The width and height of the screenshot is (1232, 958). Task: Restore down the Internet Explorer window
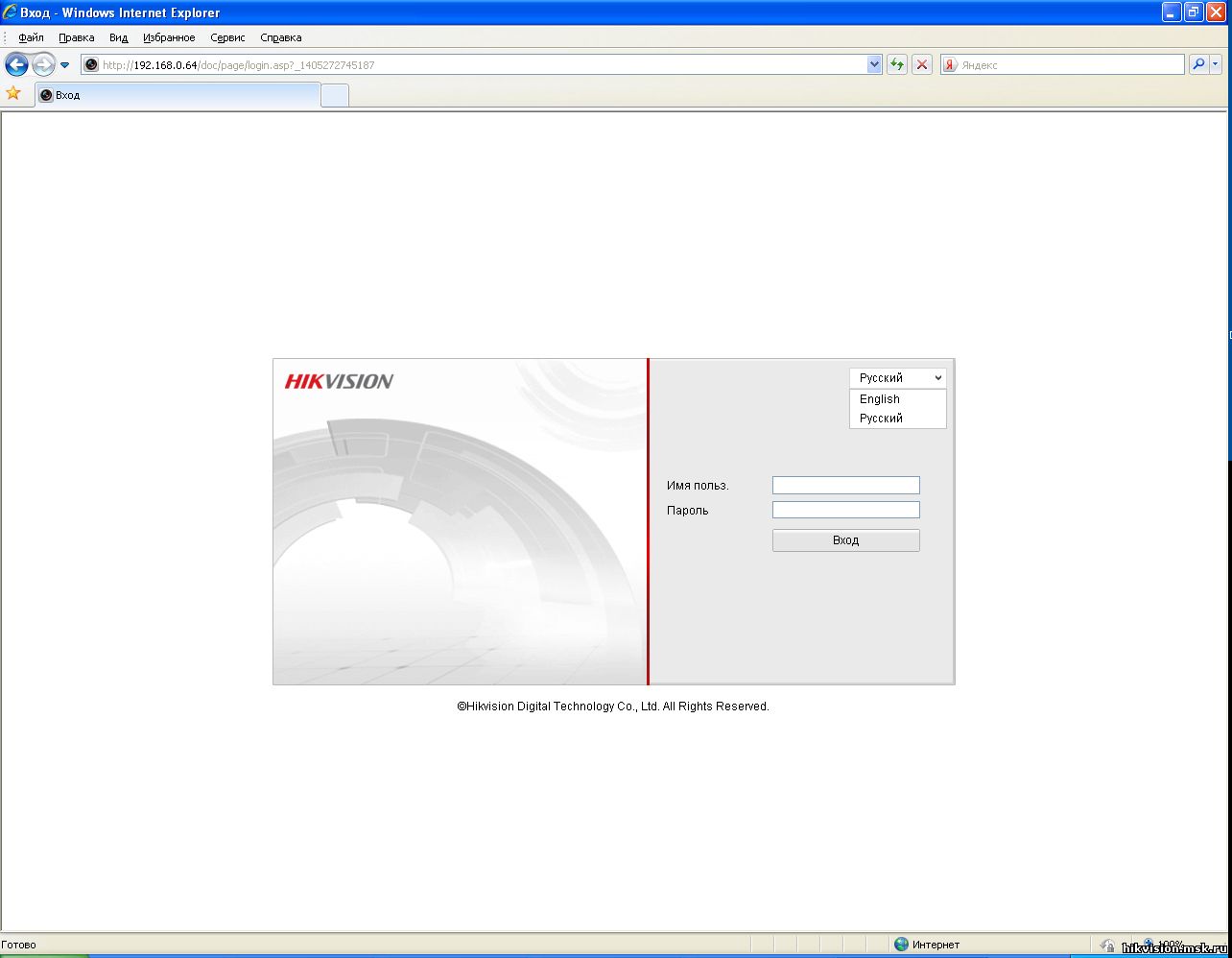[1194, 12]
